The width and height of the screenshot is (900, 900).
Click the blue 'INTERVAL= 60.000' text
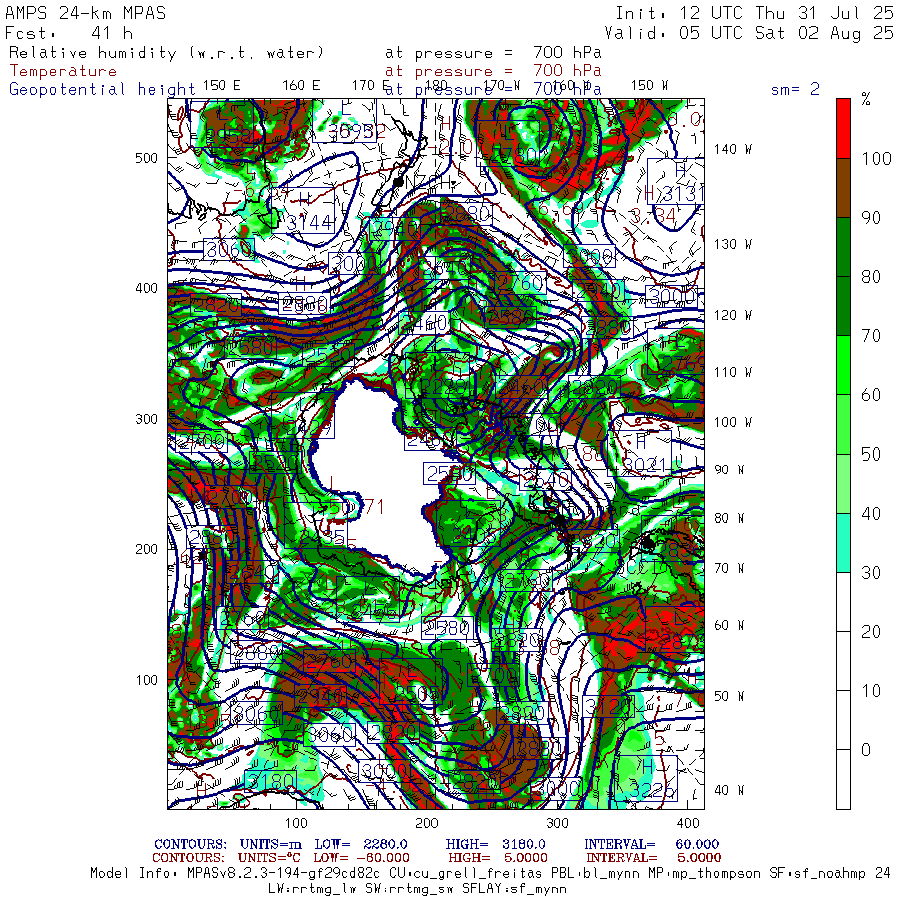[651, 844]
